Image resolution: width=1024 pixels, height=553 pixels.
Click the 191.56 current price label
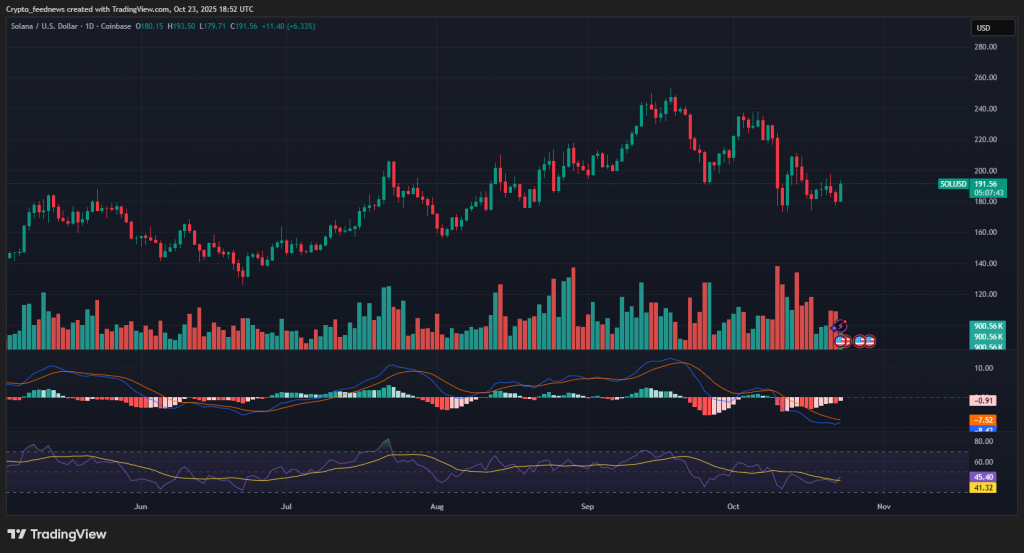(986, 184)
